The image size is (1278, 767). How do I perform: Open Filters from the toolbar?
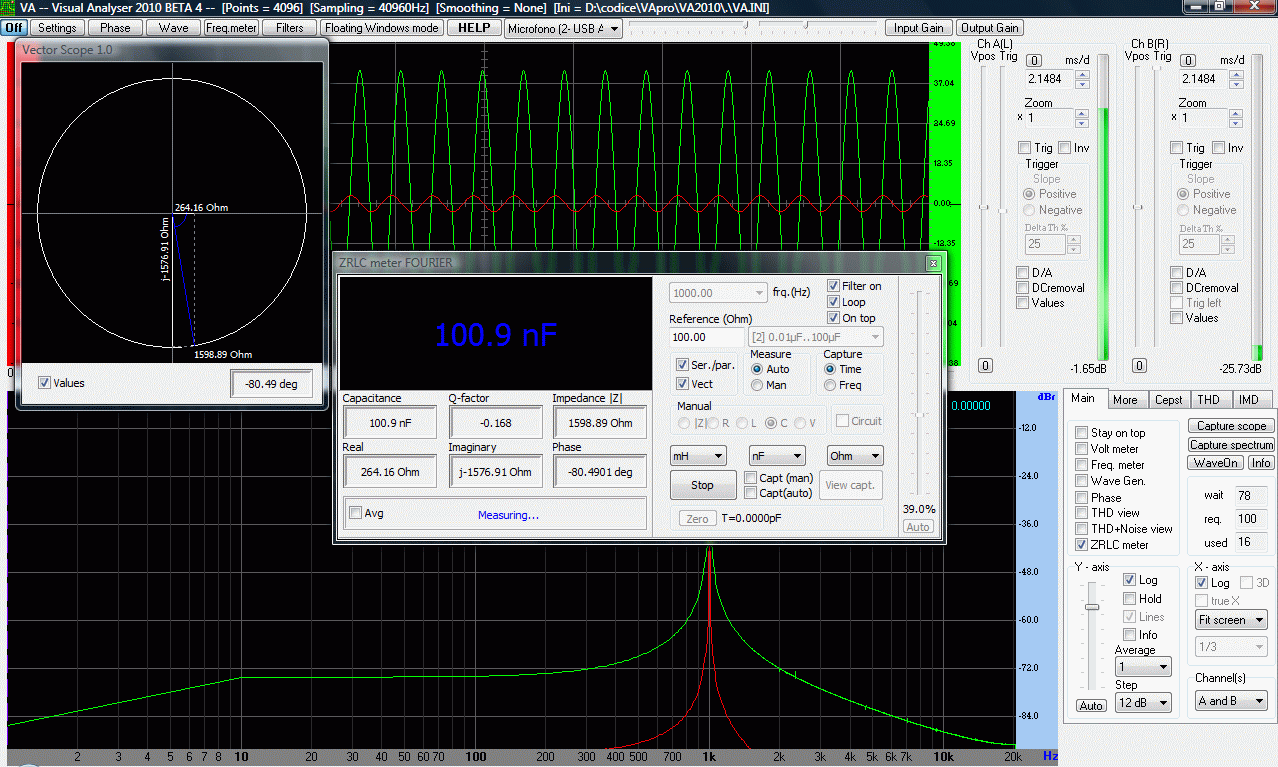point(290,28)
